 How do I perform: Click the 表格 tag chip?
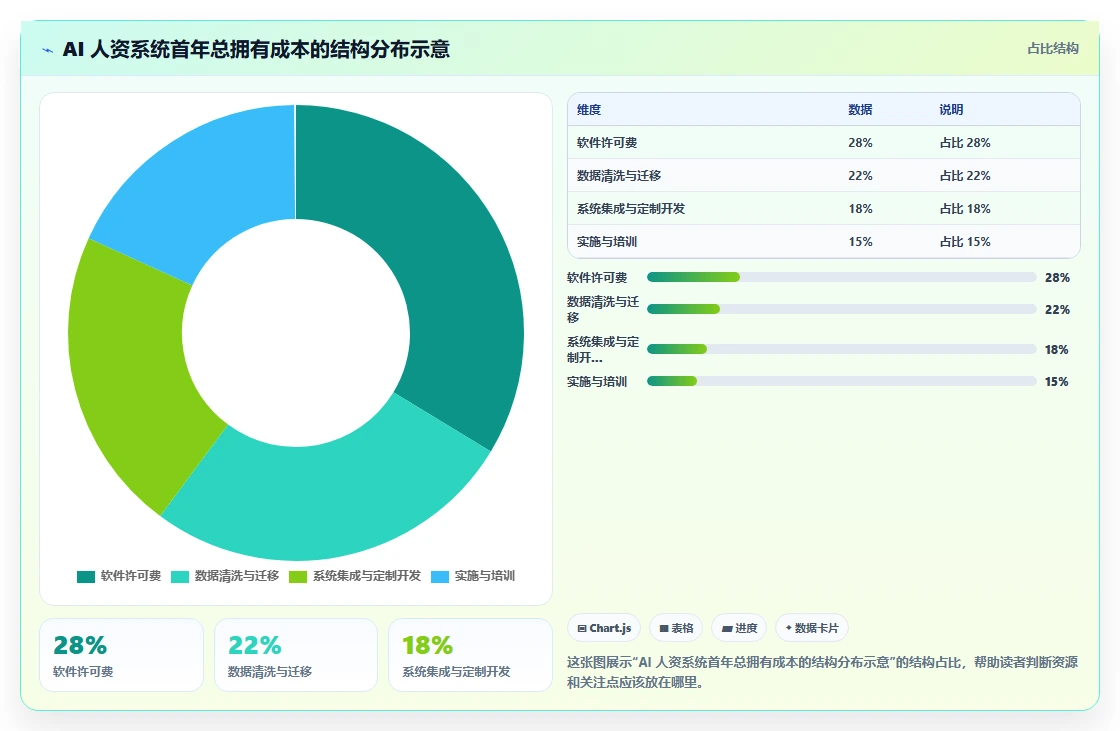tap(676, 628)
